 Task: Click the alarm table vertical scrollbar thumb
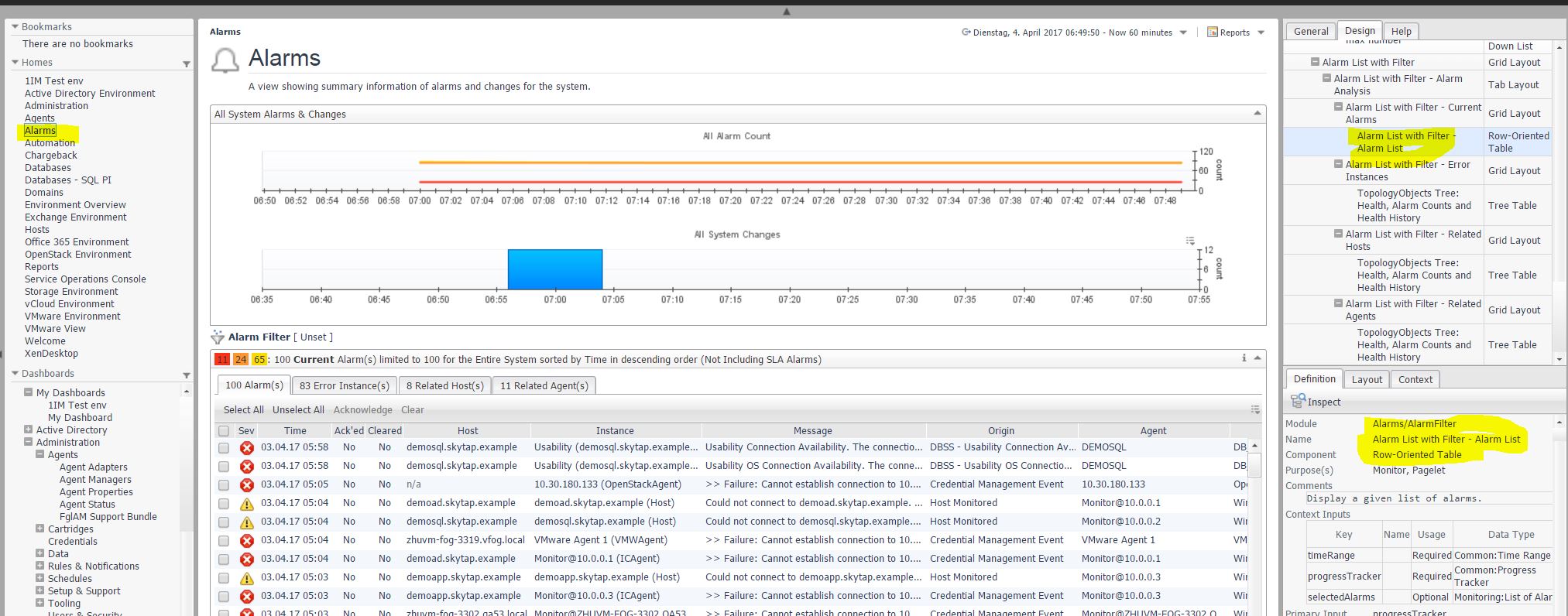(x=1254, y=464)
